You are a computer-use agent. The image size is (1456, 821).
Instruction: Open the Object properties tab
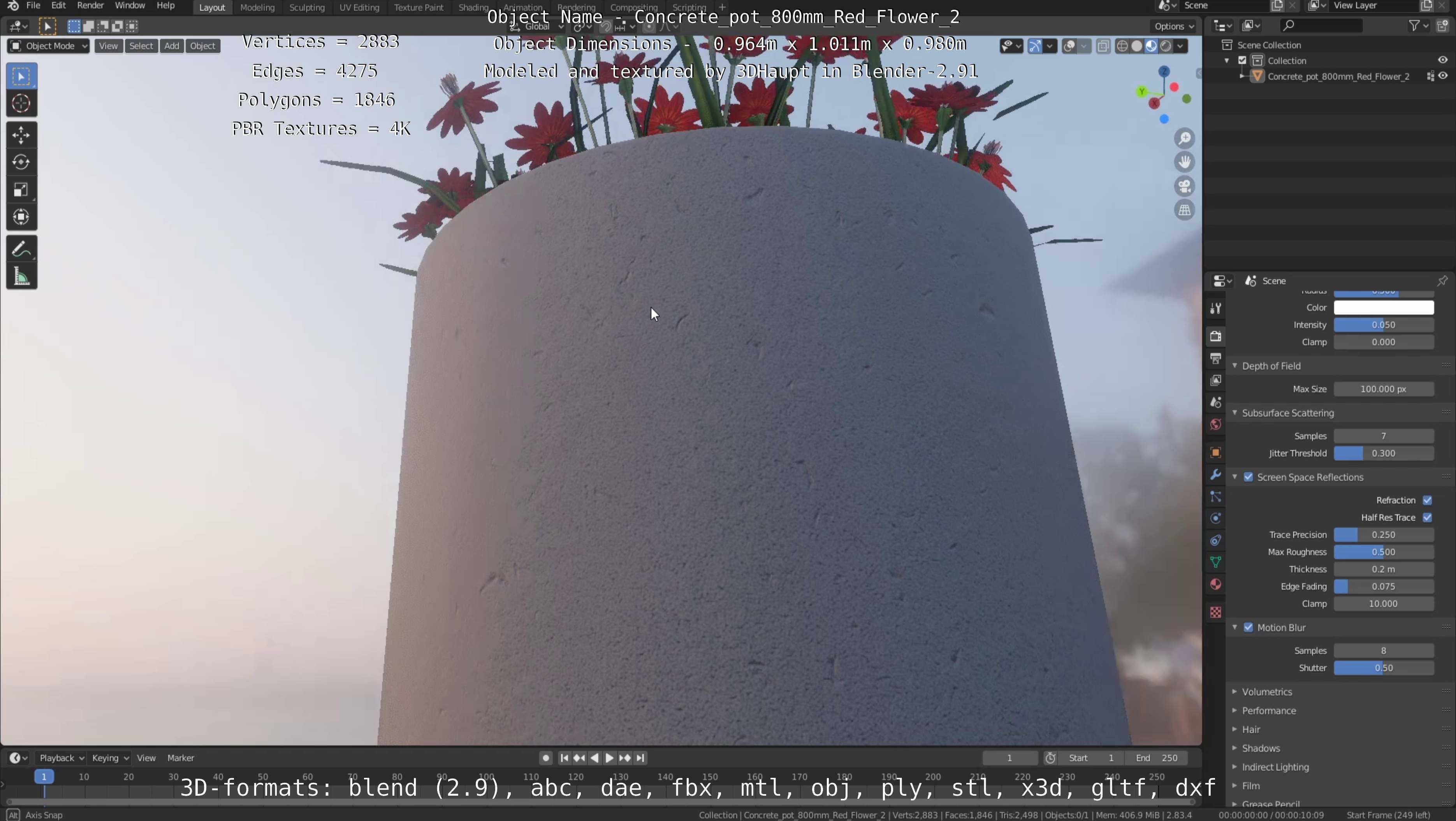coord(1216,453)
